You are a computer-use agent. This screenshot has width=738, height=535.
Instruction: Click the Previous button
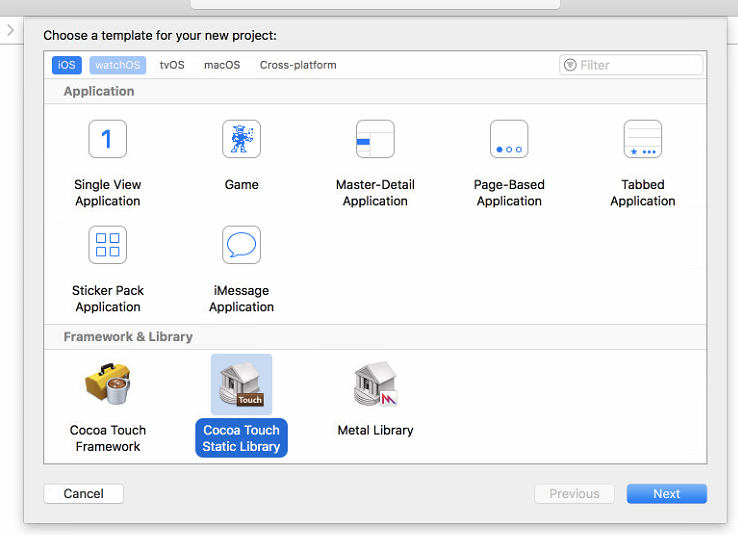[x=574, y=494]
